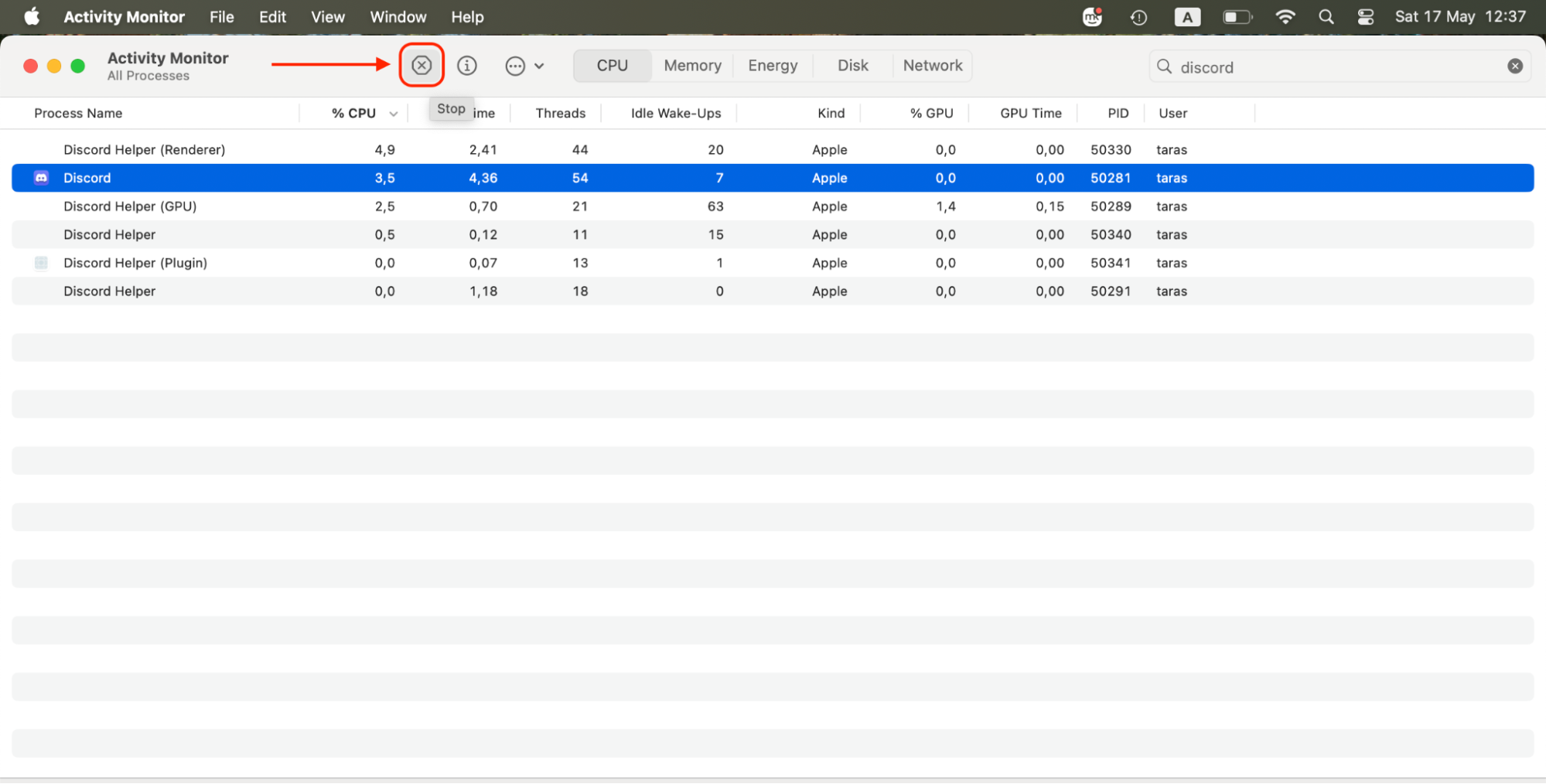Open process info with the Inspect icon
This screenshot has width=1546, height=784.
click(467, 66)
